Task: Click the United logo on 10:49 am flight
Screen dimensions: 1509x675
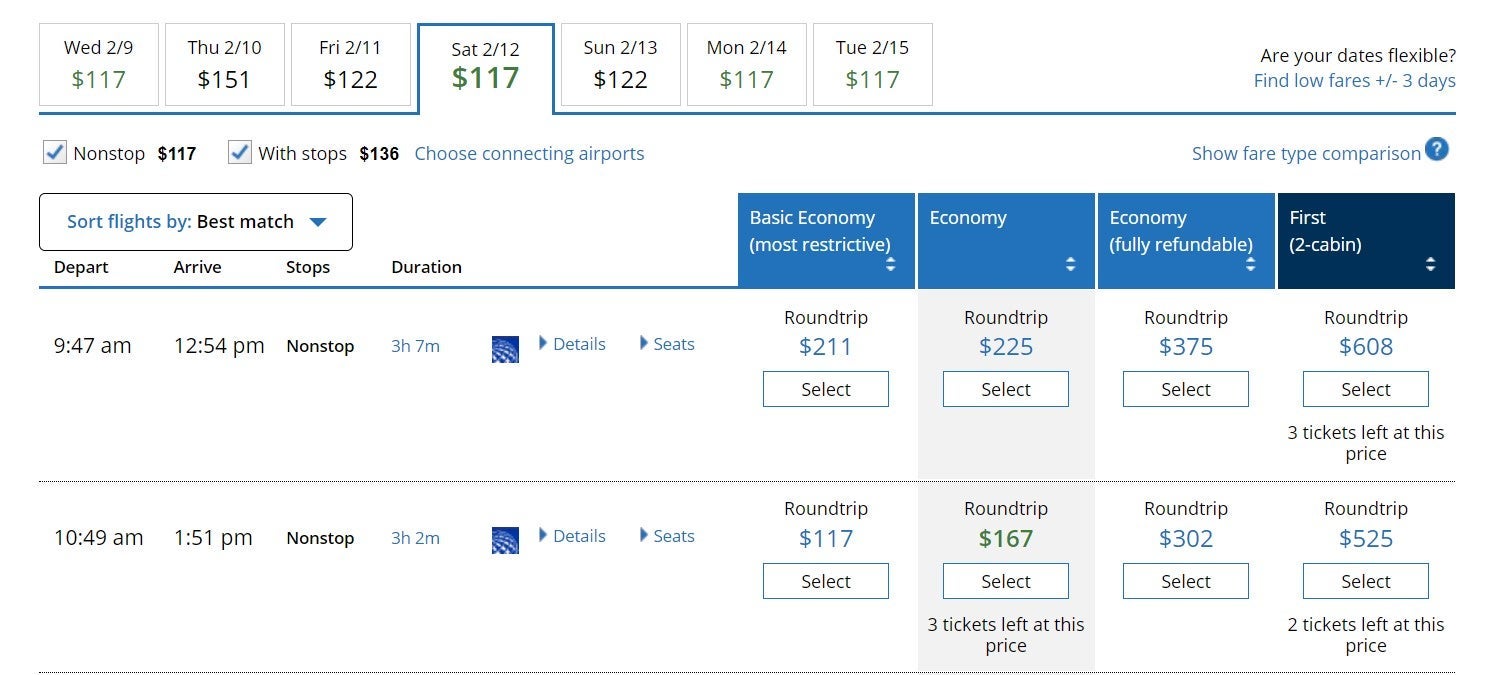Action: tap(505, 541)
